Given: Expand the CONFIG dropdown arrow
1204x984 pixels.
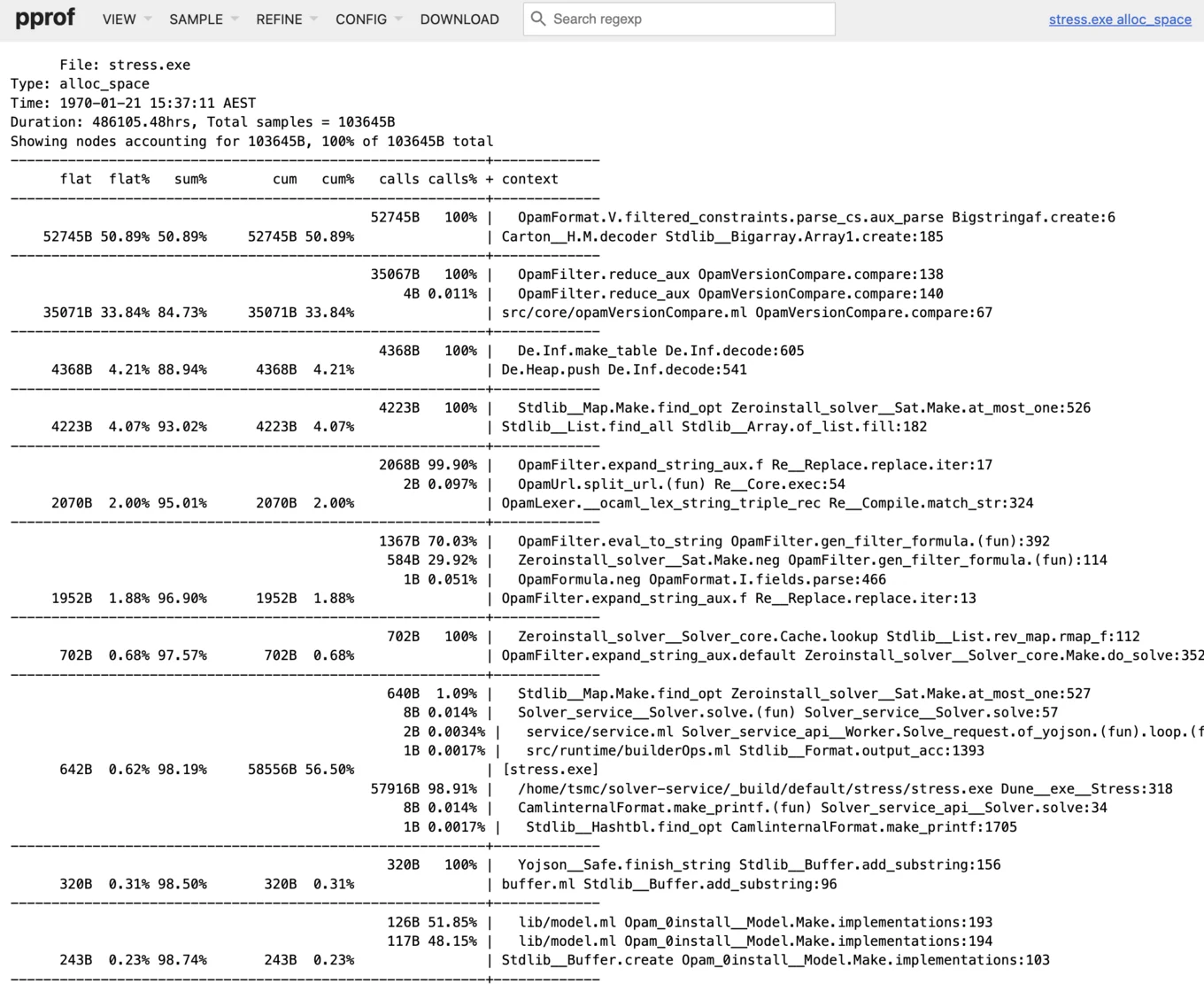Looking at the screenshot, I should 399,19.
